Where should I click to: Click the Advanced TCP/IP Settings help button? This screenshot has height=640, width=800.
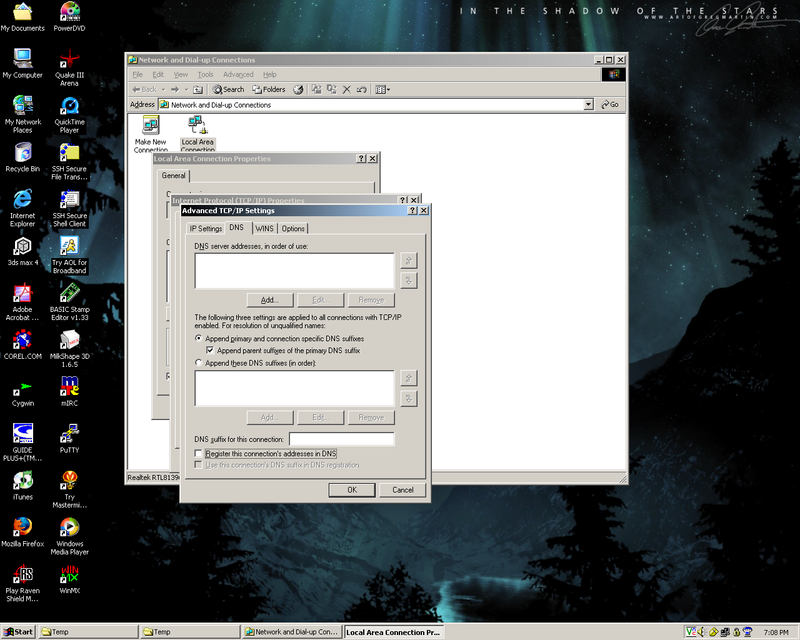(413, 211)
